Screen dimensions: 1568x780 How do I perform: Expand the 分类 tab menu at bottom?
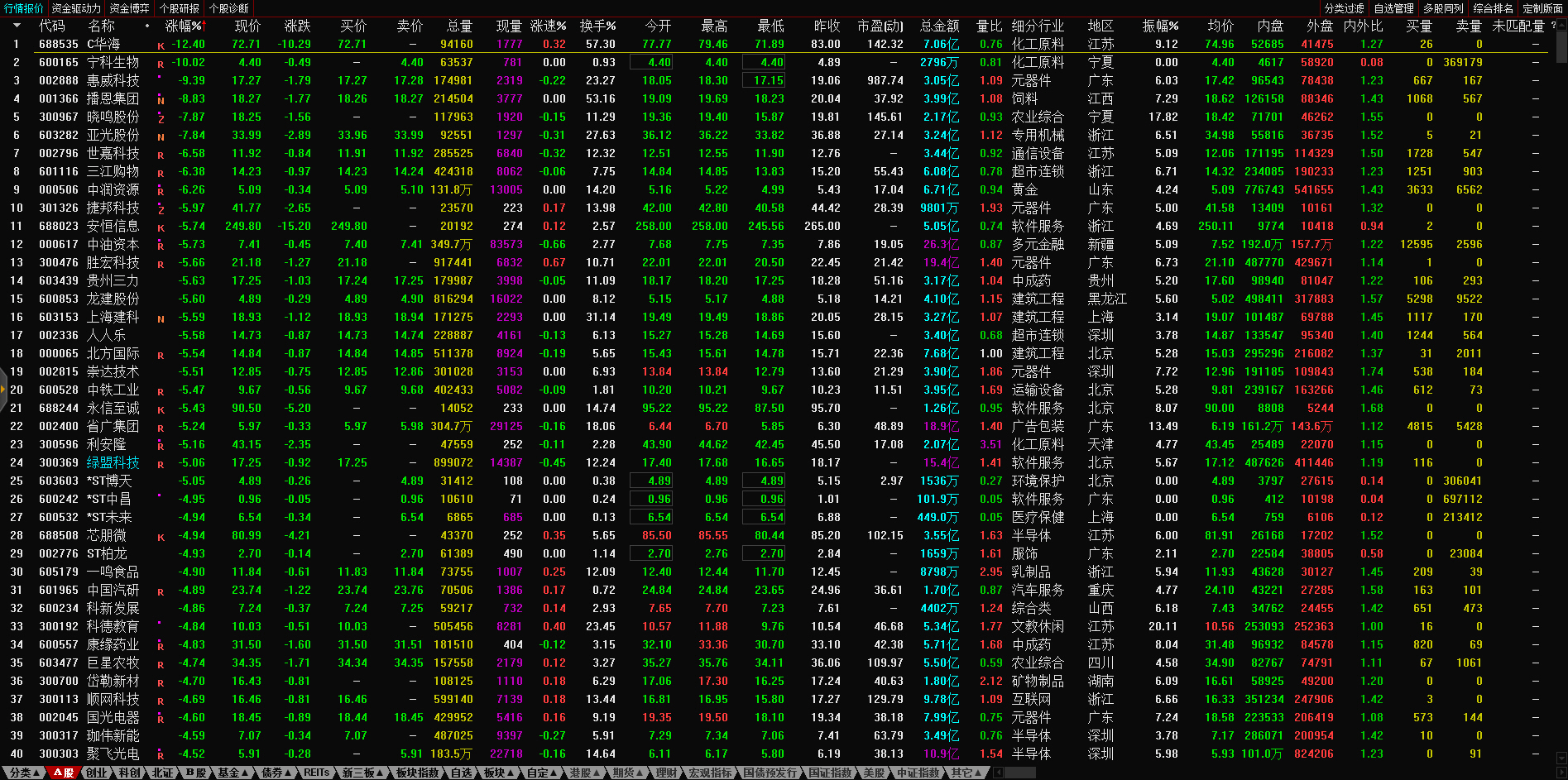tap(25, 773)
